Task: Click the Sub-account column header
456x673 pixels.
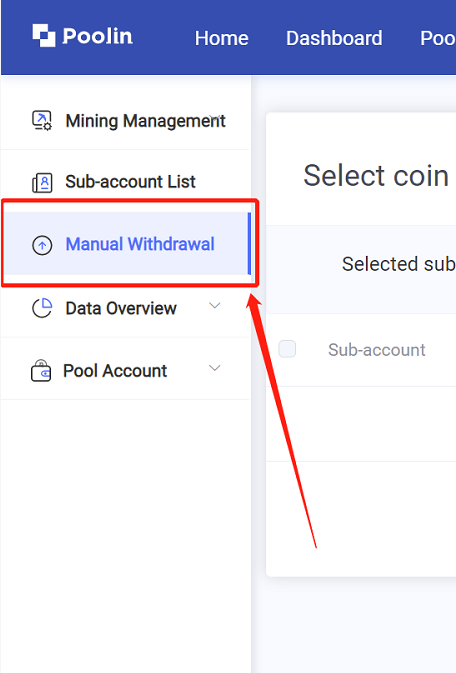Action: (377, 350)
